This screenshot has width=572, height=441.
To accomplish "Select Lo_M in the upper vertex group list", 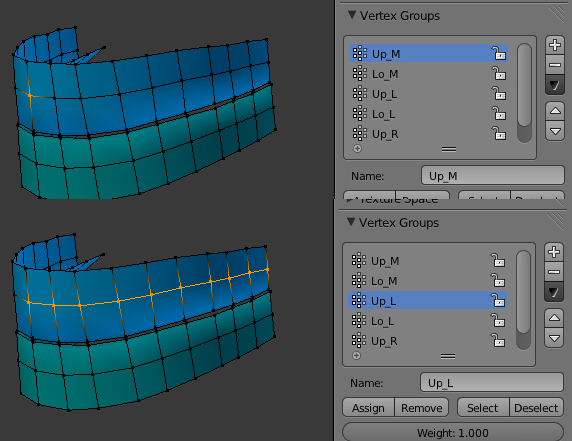I will point(428,74).
